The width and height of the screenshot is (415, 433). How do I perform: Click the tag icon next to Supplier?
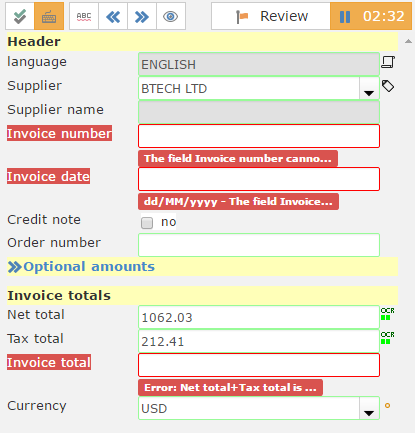coord(388,86)
